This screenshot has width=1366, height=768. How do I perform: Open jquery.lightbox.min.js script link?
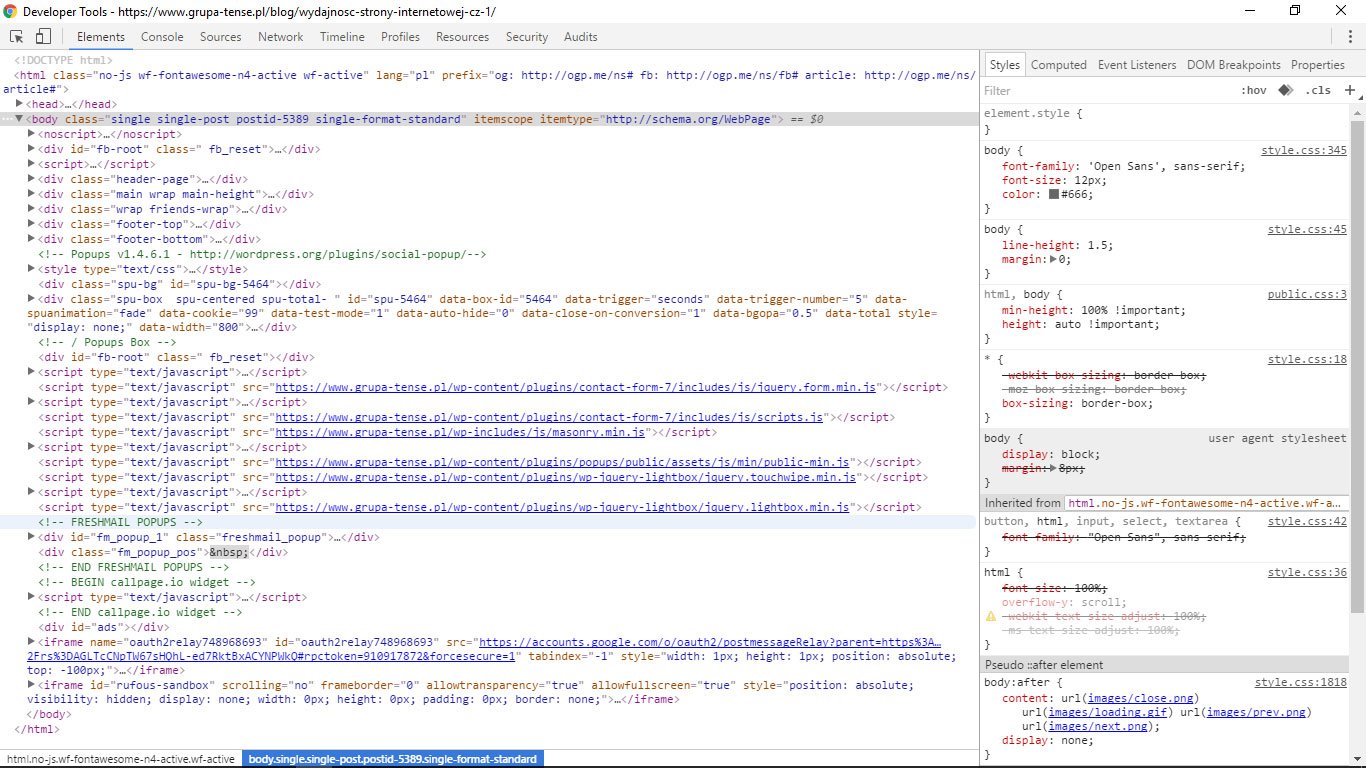pos(562,507)
